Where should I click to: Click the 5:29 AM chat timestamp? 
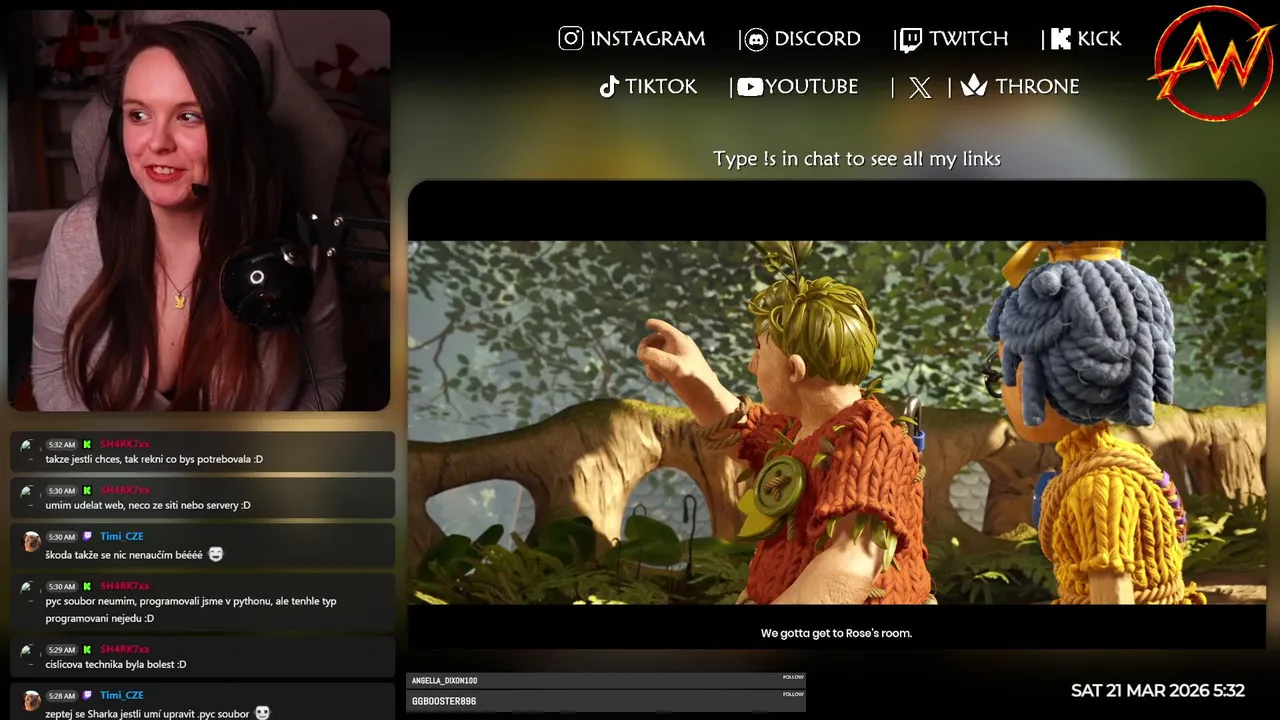[x=62, y=649]
